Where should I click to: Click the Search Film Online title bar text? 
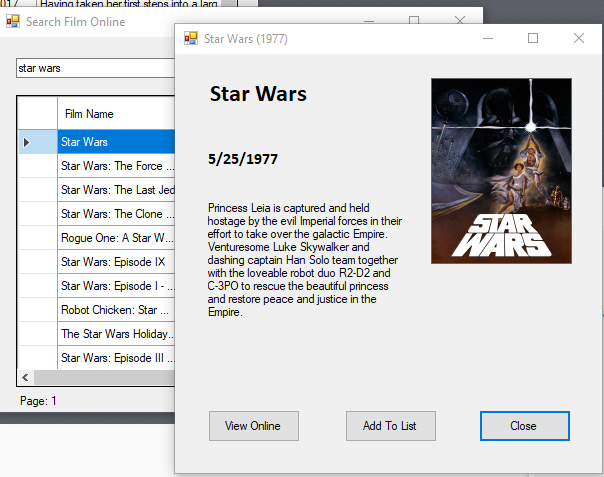point(76,22)
